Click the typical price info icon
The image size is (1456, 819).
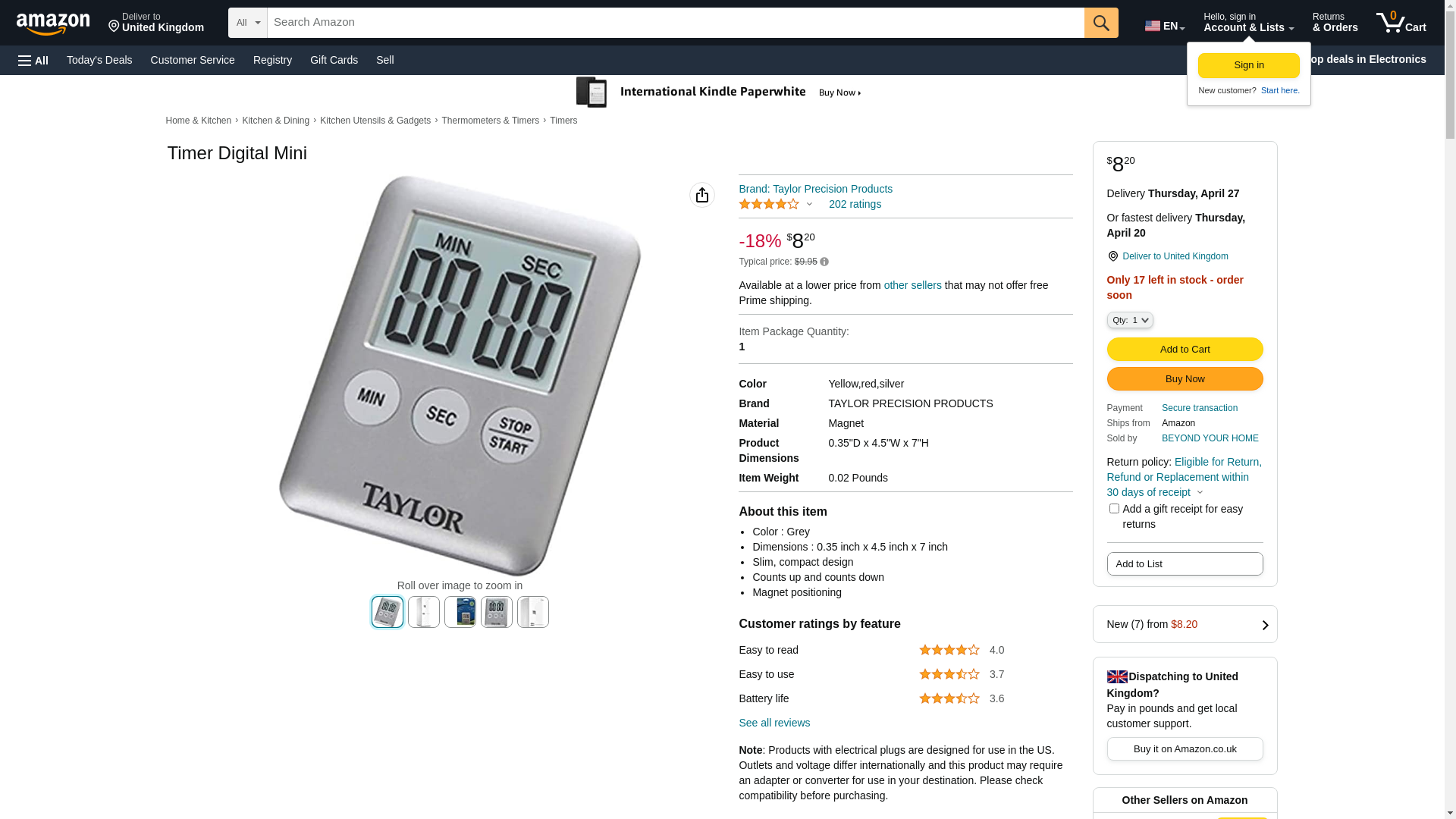point(824,262)
